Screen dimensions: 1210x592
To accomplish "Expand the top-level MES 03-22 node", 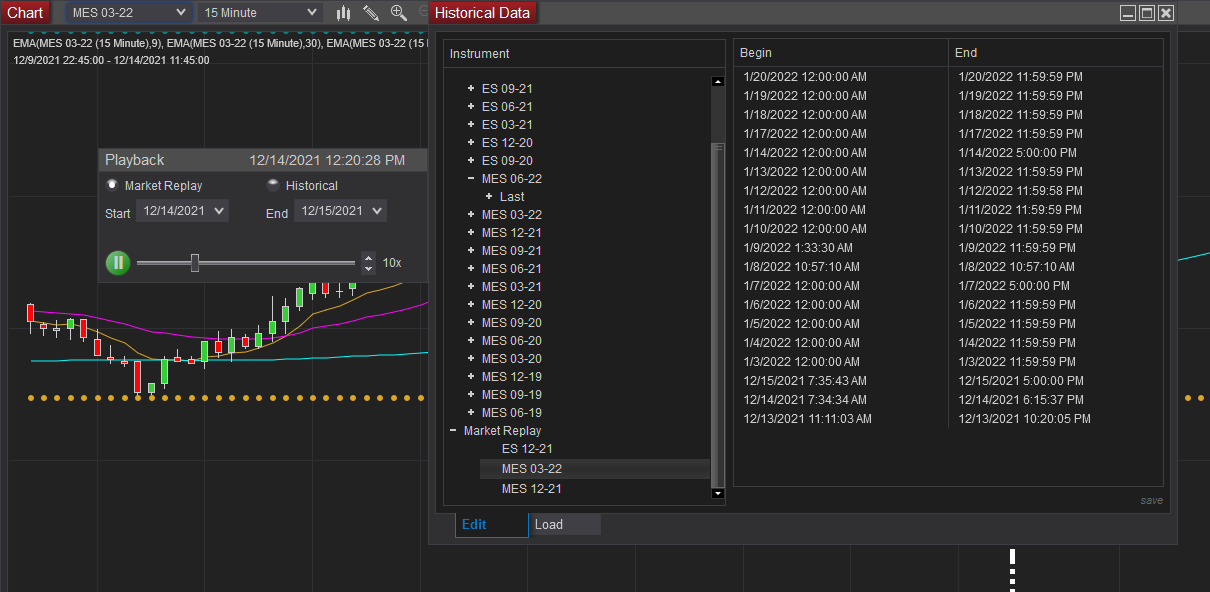I will 471,215.
